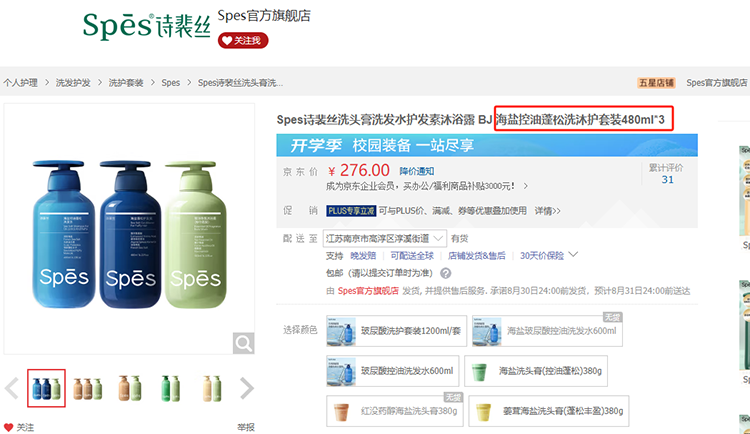750x434 pixels.
Task: Click the red 关注我 follow button
Action: [x=244, y=40]
